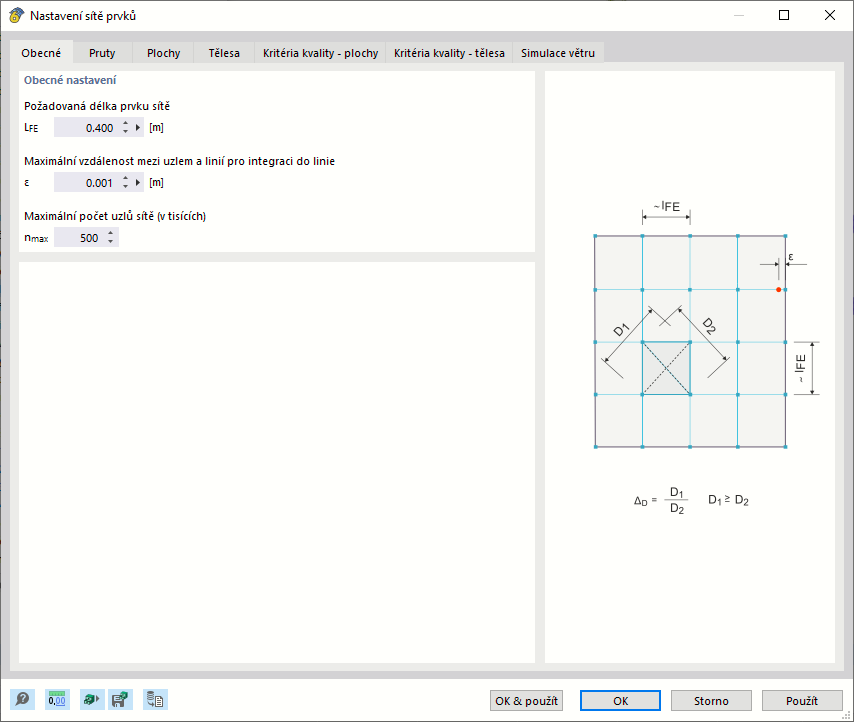
Task: Open Kritéria kvality - plochy tab
Action: [x=320, y=53]
